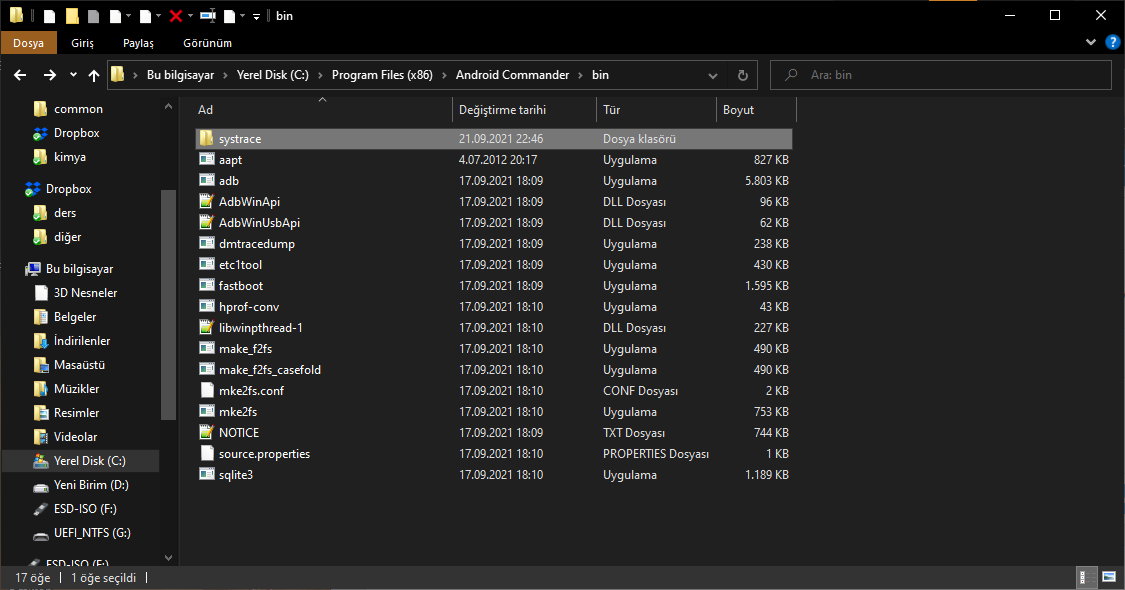Click the adb application icon
This screenshot has height=590, width=1125.
207,180
